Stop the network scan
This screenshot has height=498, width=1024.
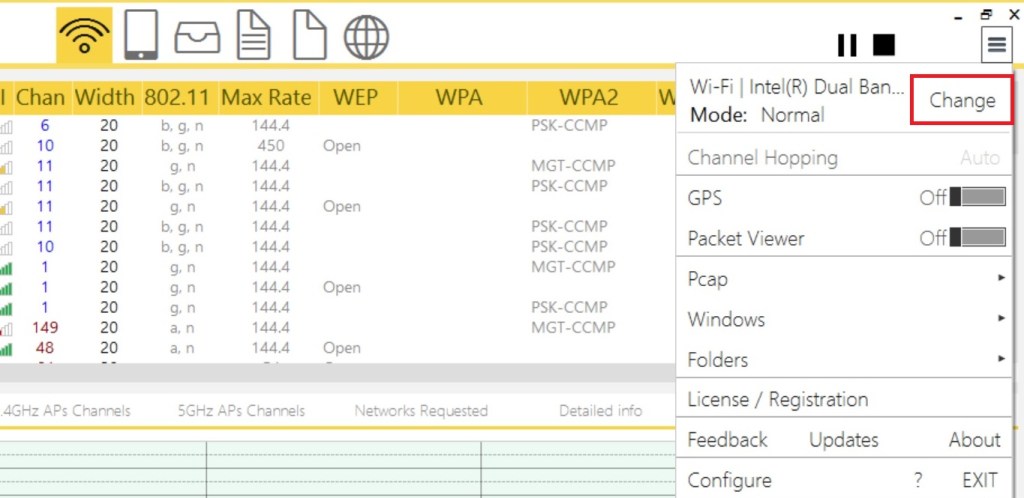tap(883, 45)
